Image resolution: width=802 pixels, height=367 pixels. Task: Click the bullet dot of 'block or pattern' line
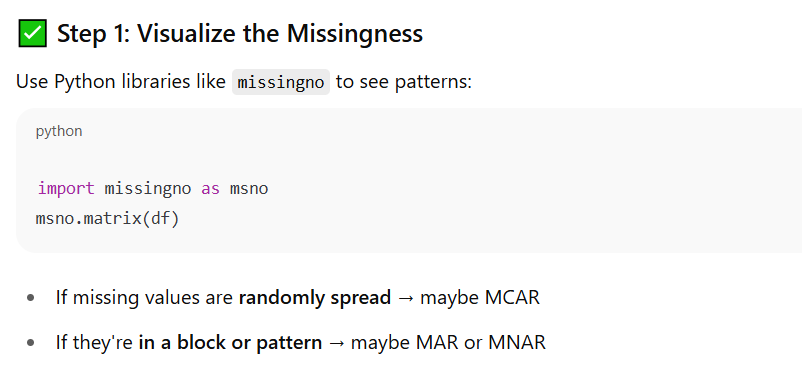point(31,342)
